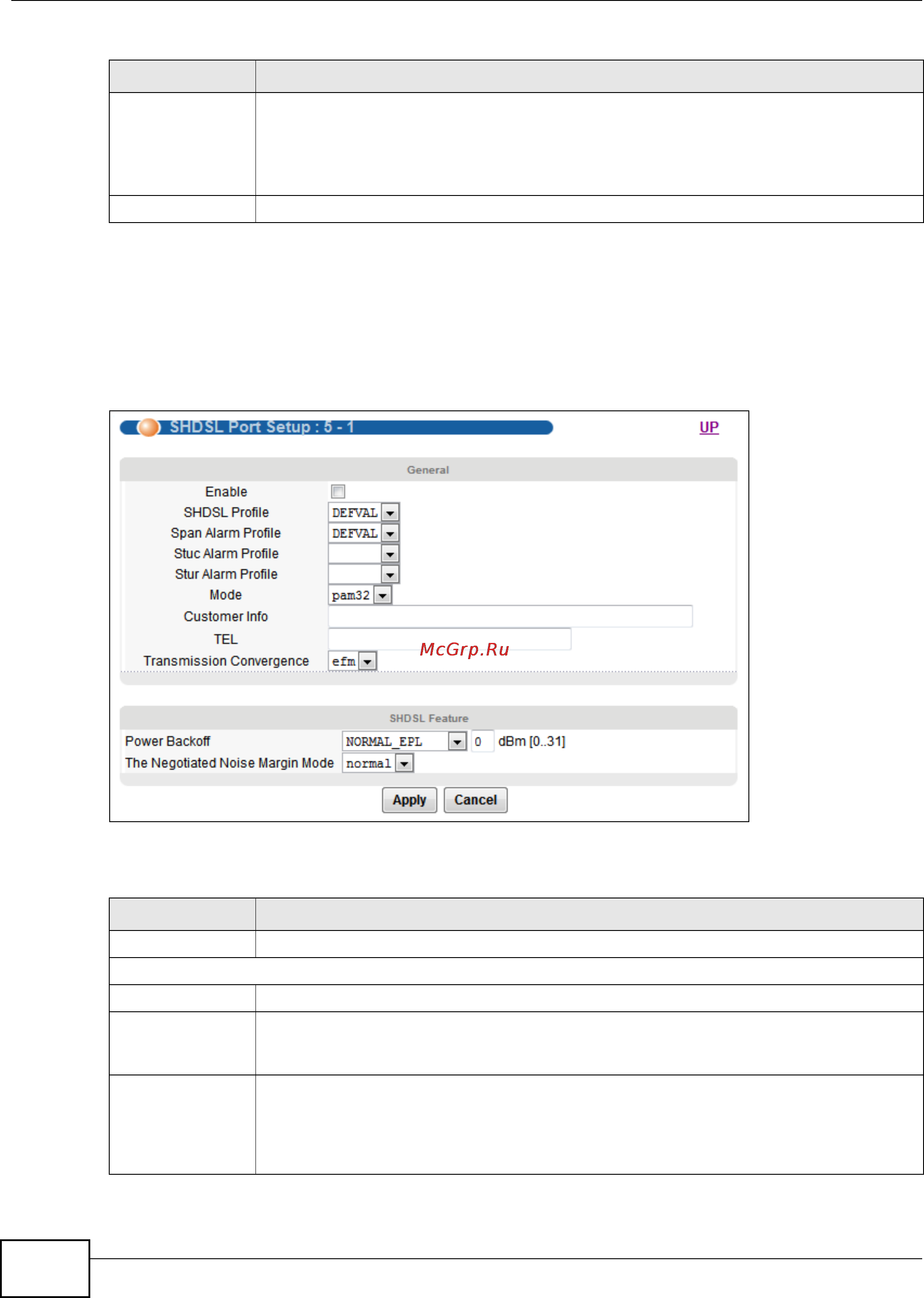The image size is (924, 1298).
Task: Open the Transmission Convergence efm dropdown
Action: click(353, 661)
